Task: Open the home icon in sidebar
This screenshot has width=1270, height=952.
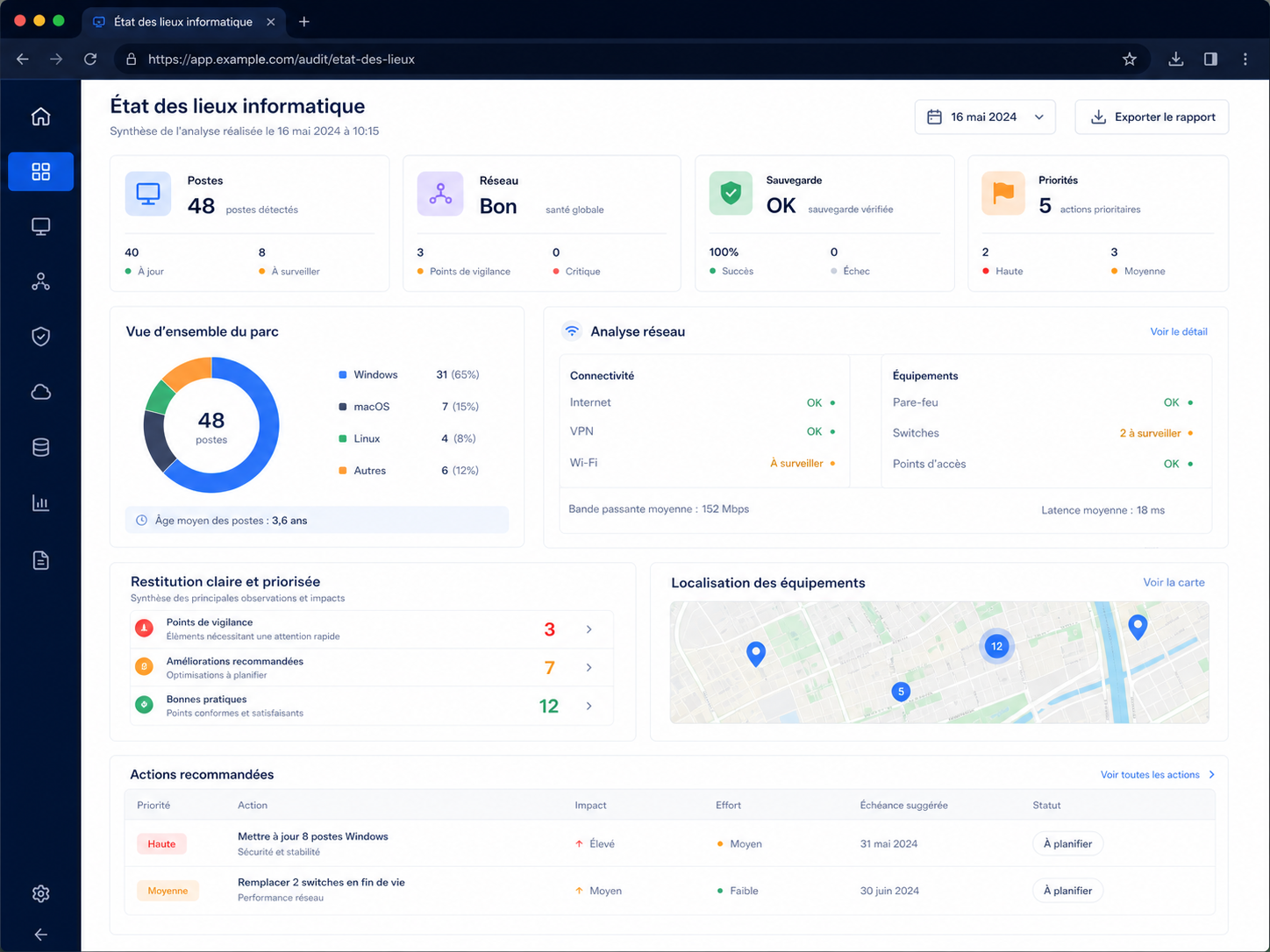Action: pos(40,117)
